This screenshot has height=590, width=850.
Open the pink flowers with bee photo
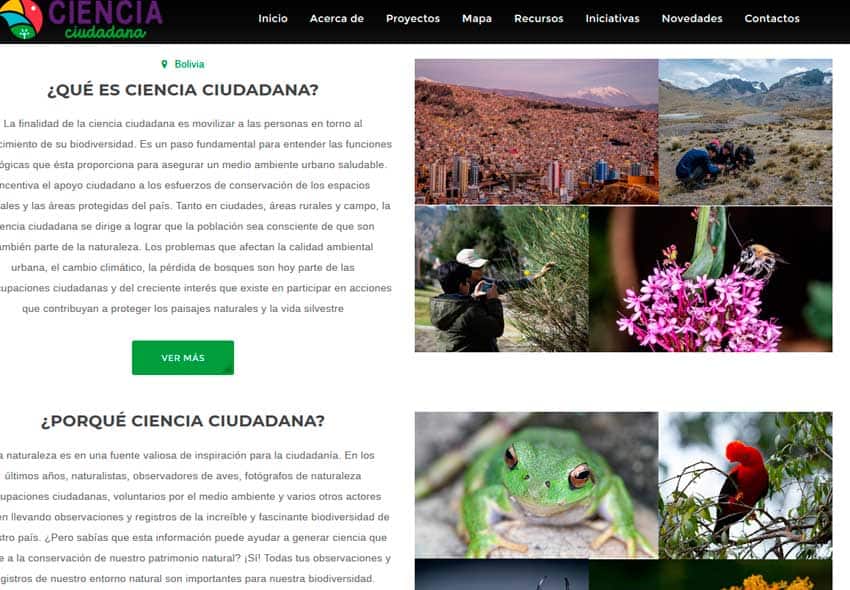[710, 279]
